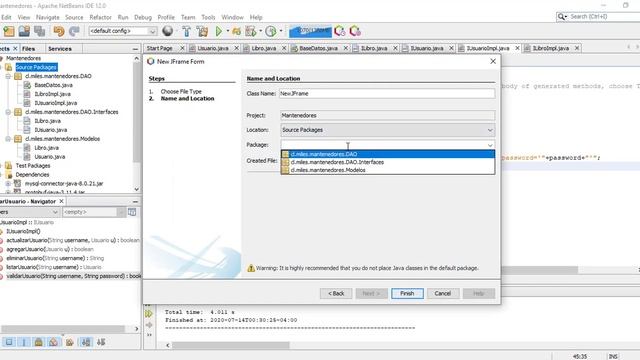
Task: Open the Window menu
Action: point(232,17)
